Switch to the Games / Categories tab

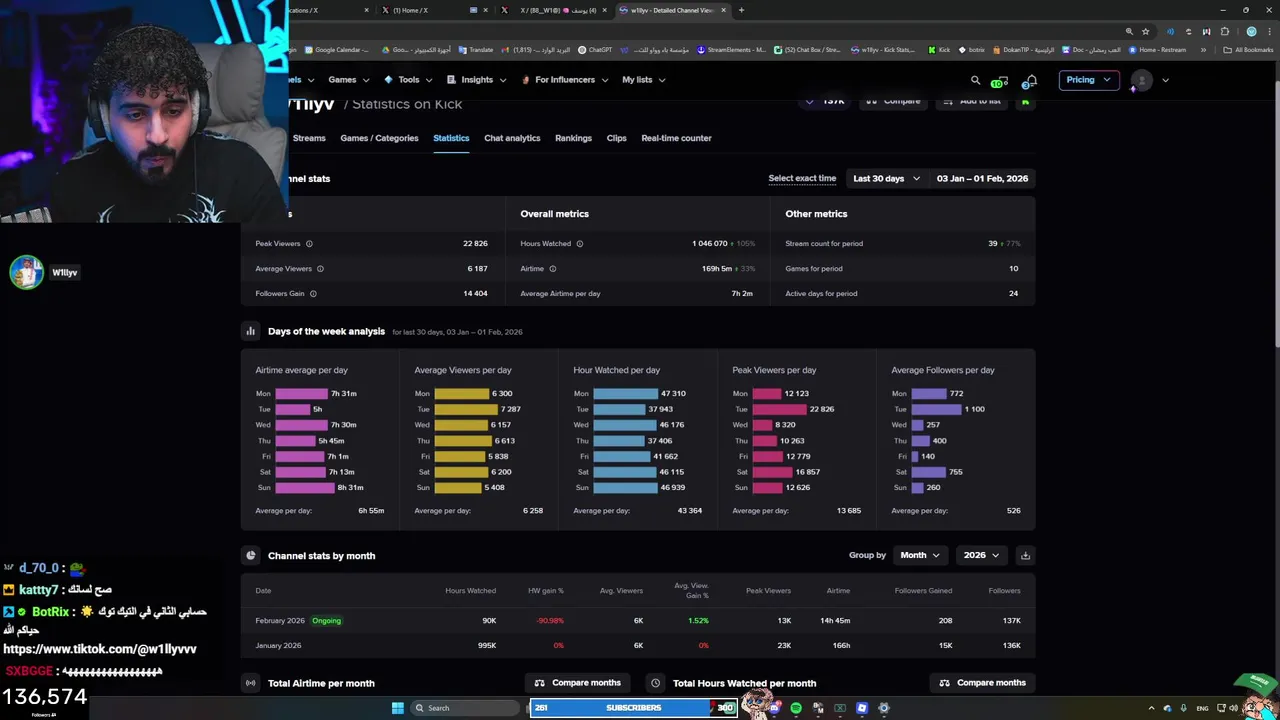coord(379,138)
